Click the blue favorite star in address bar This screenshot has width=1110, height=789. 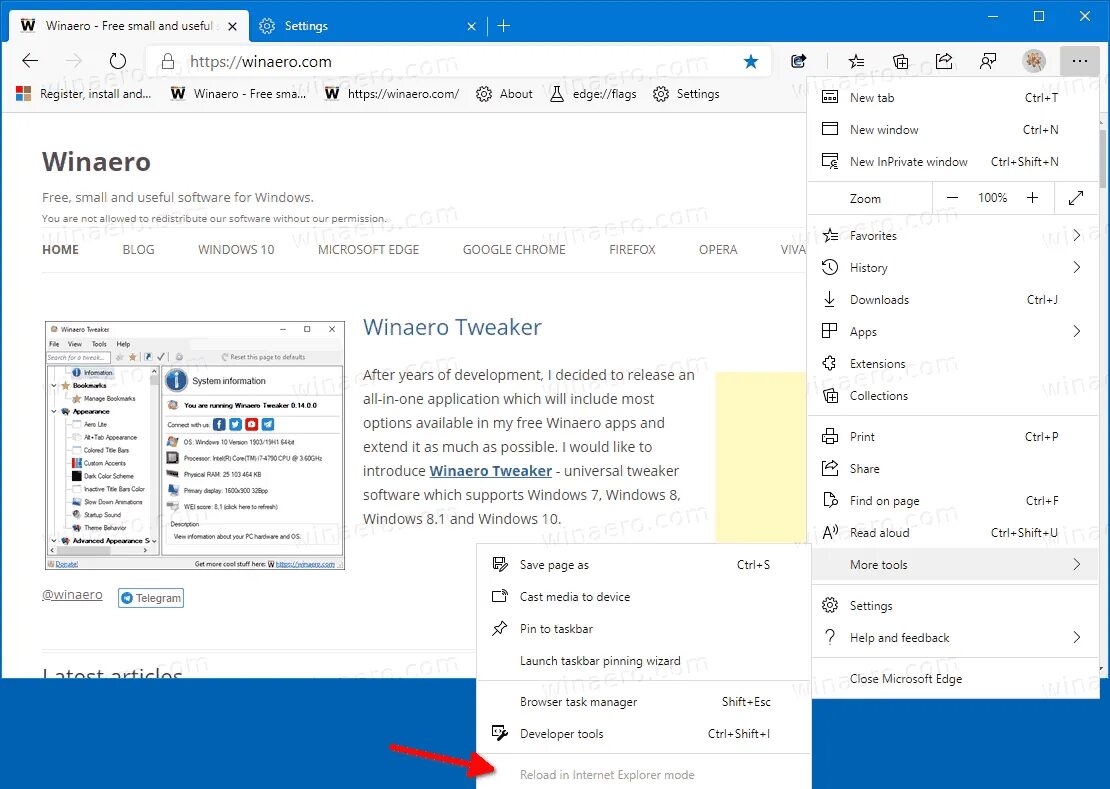tap(751, 62)
